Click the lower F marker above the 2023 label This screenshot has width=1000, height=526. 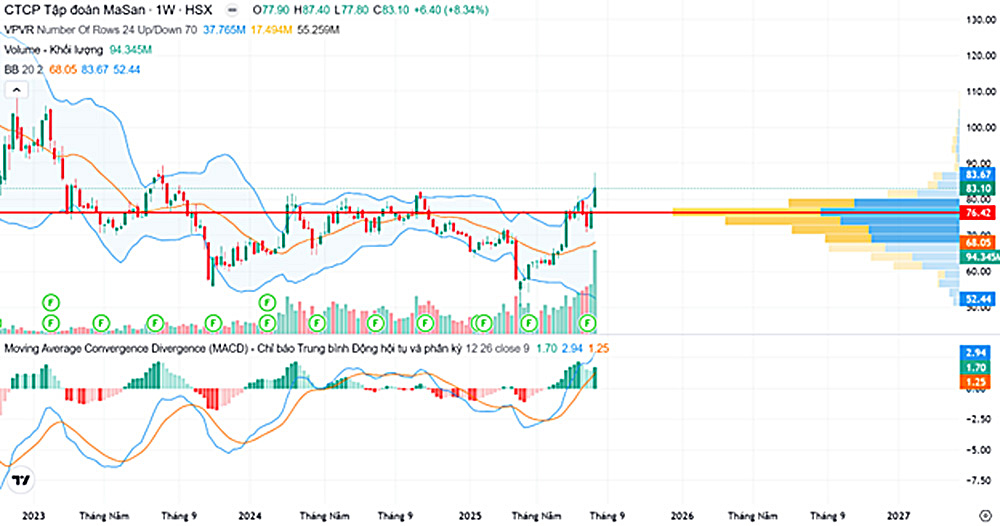click(50, 323)
